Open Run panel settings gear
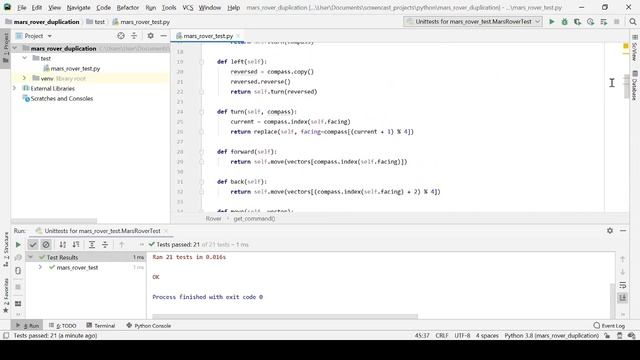Screen dimensions: 640x360 (x=610, y=231)
